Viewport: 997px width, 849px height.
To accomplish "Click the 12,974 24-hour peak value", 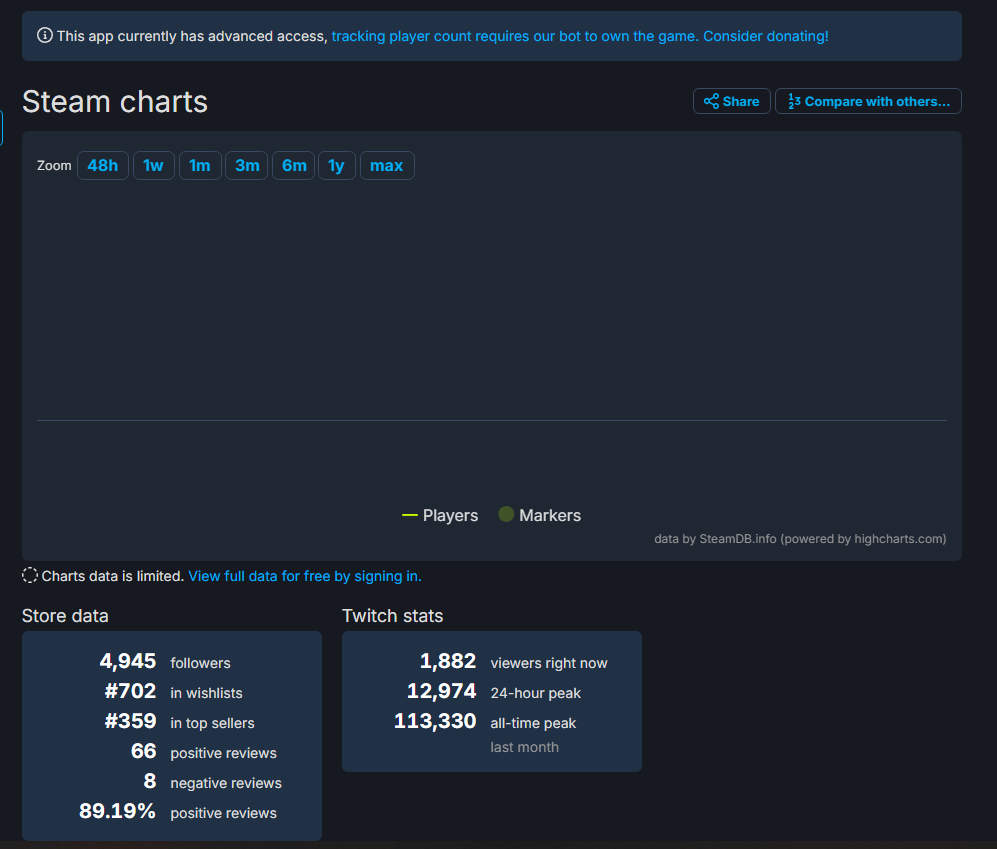I will [442, 691].
